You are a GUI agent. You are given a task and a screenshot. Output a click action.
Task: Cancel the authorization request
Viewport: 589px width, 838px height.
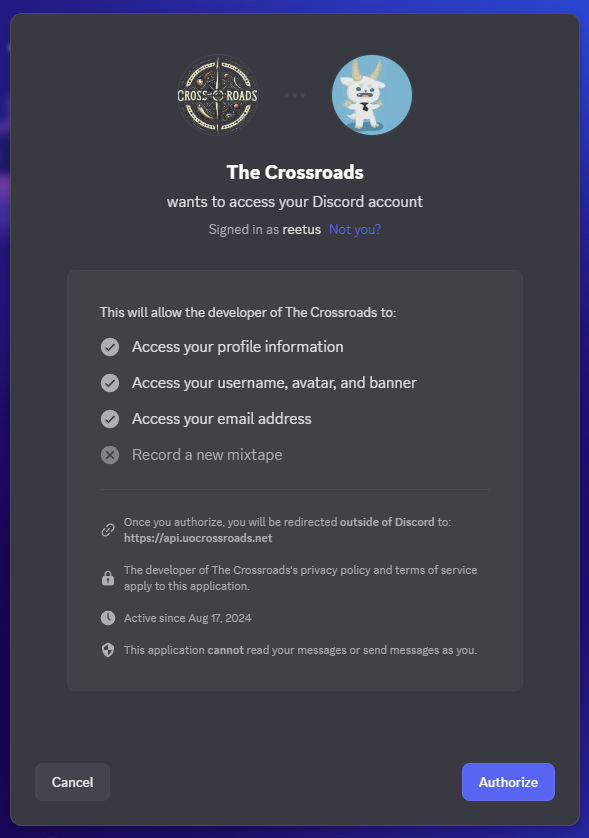point(73,782)
